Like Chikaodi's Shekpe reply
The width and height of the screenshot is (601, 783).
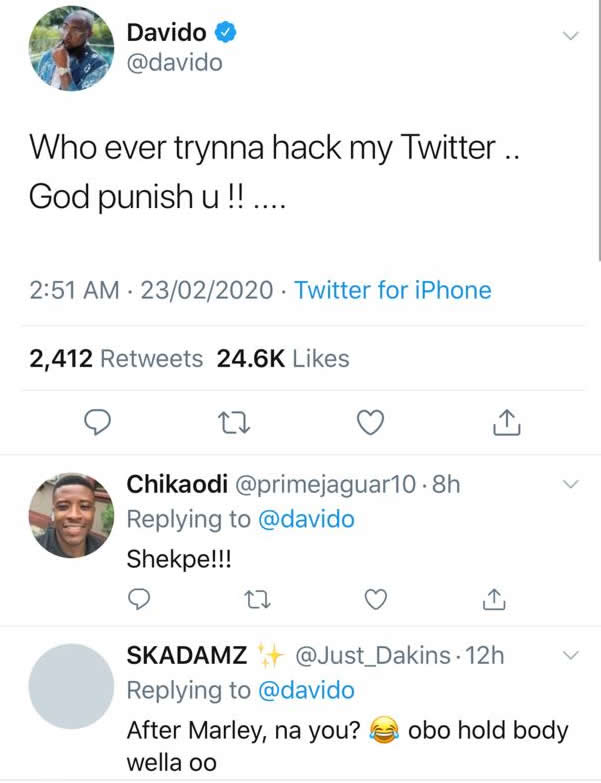coord(375,599)
